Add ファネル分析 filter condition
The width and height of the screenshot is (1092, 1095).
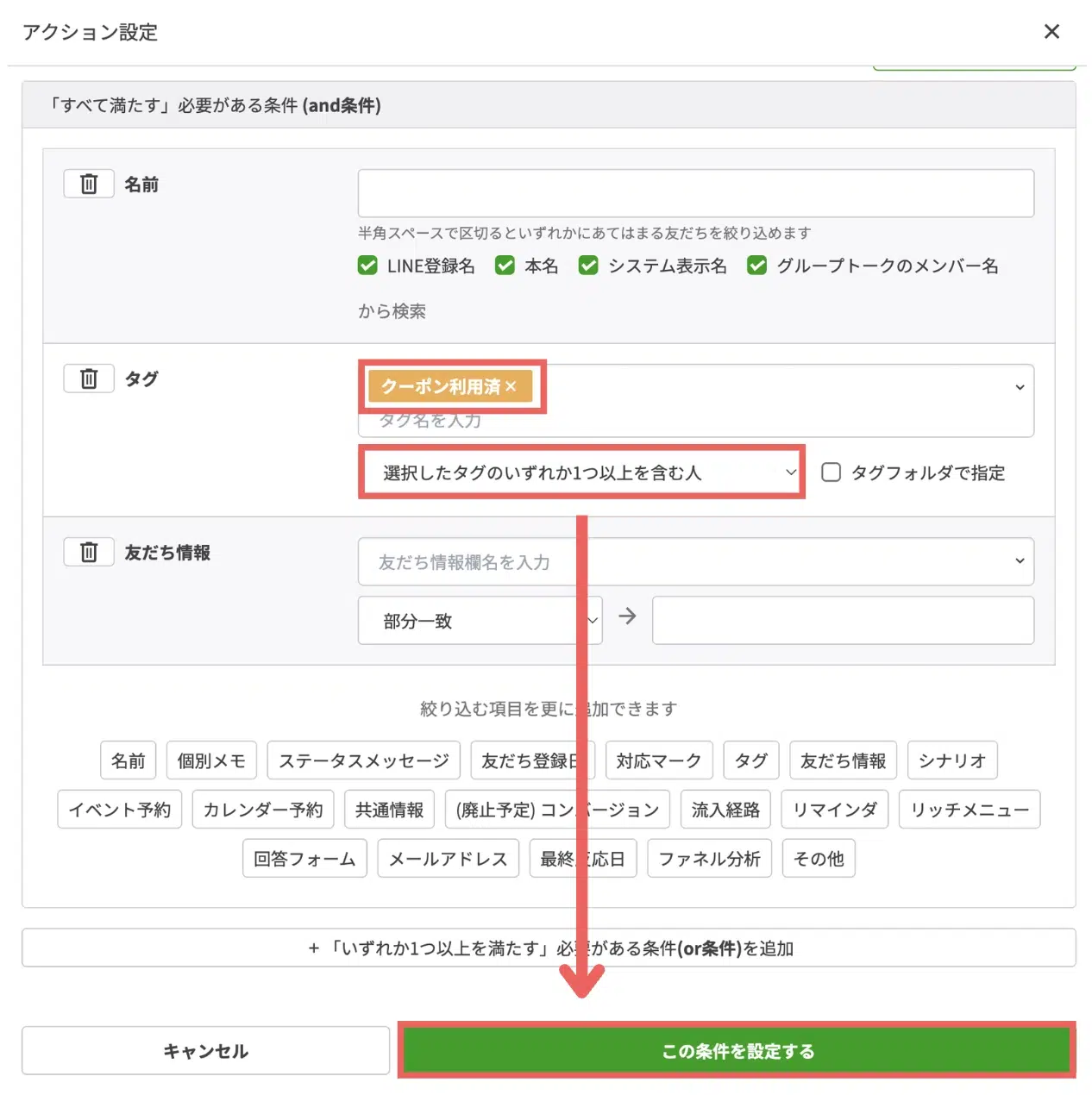pos(709,859)
